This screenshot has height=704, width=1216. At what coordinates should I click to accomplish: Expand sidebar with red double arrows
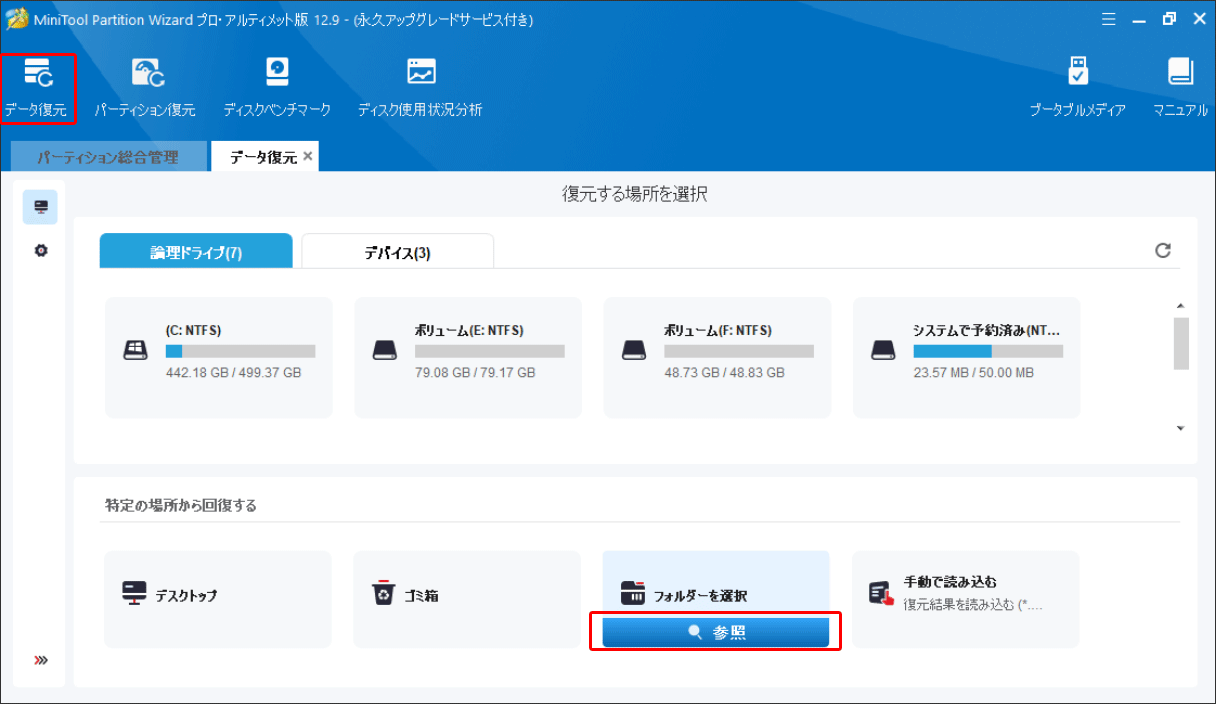click(x=41, y=660)
